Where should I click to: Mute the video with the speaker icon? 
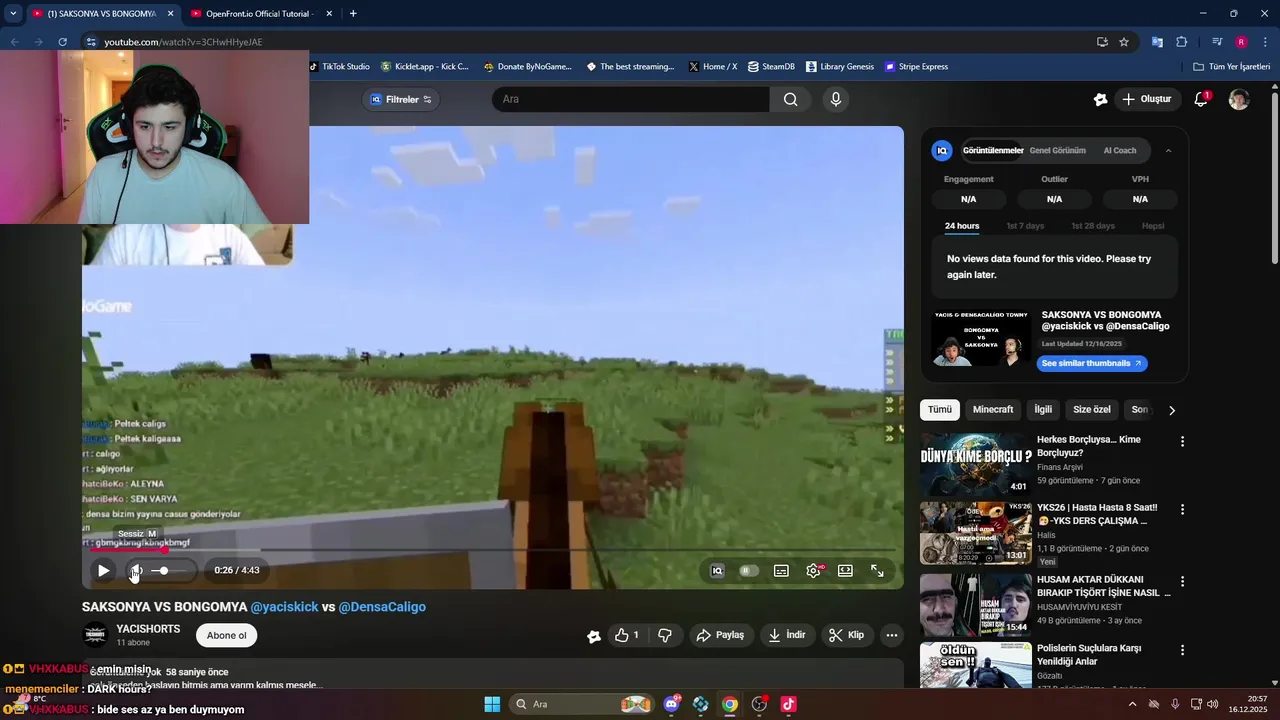tap(136, 570)
